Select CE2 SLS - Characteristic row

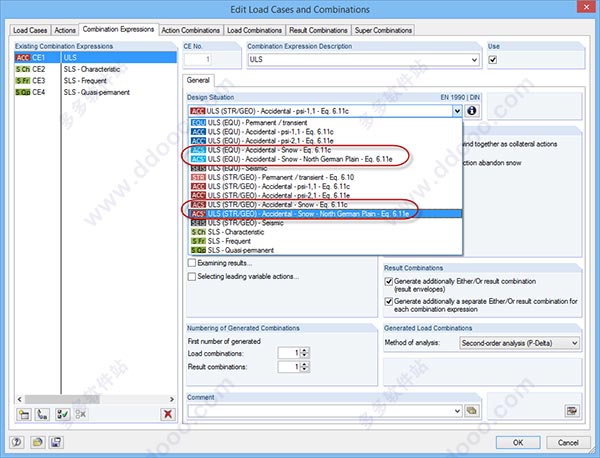click(x=96, y=69)
